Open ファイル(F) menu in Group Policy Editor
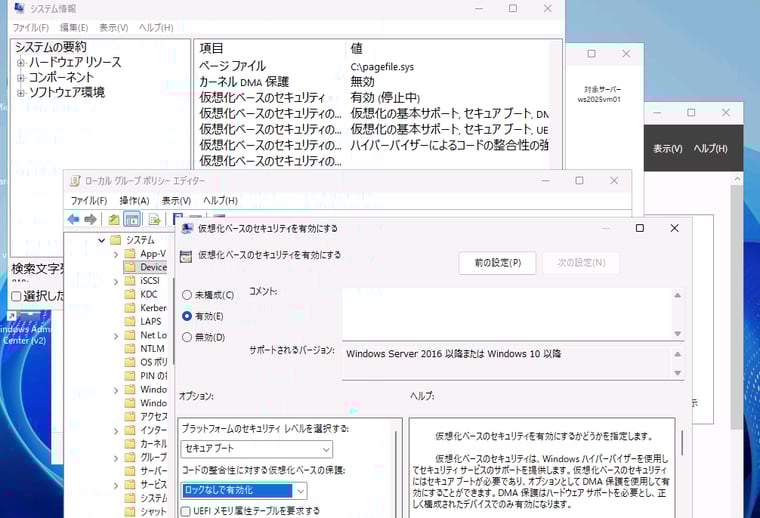 [89, 201]
